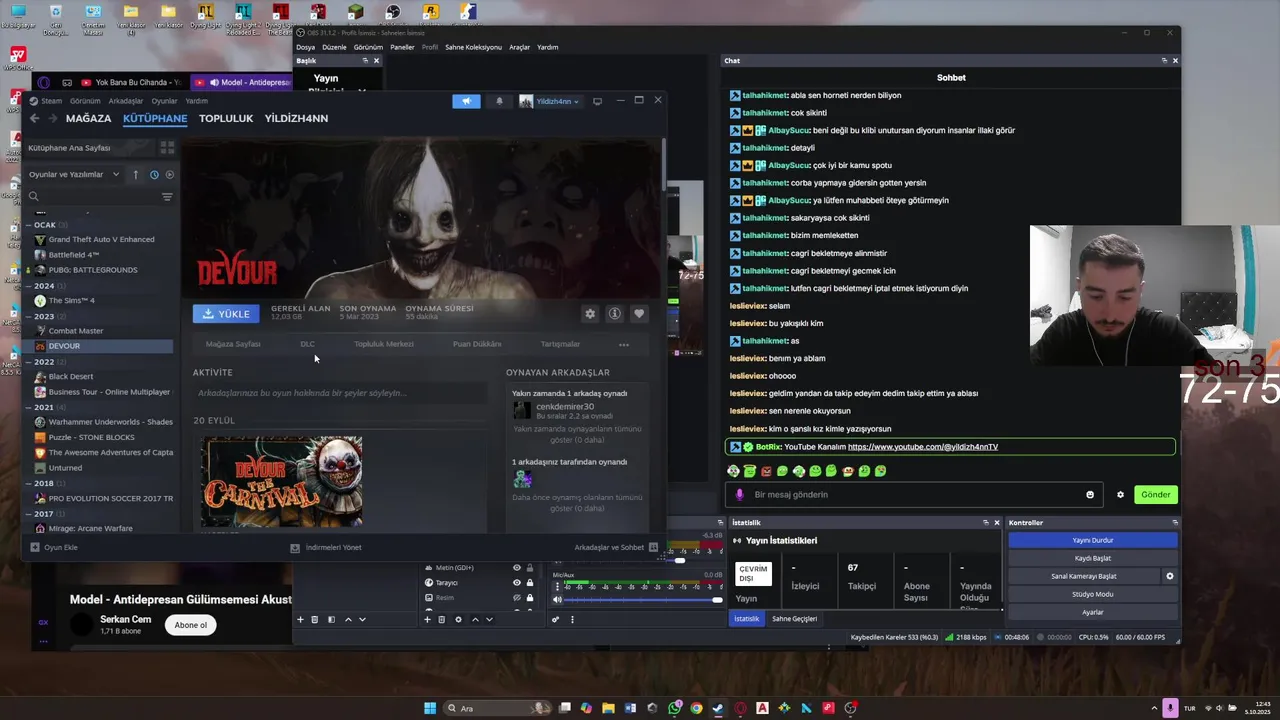1280x720 pixels.
Task: Click Yayını Durdur button
Action: point(1092,540)
